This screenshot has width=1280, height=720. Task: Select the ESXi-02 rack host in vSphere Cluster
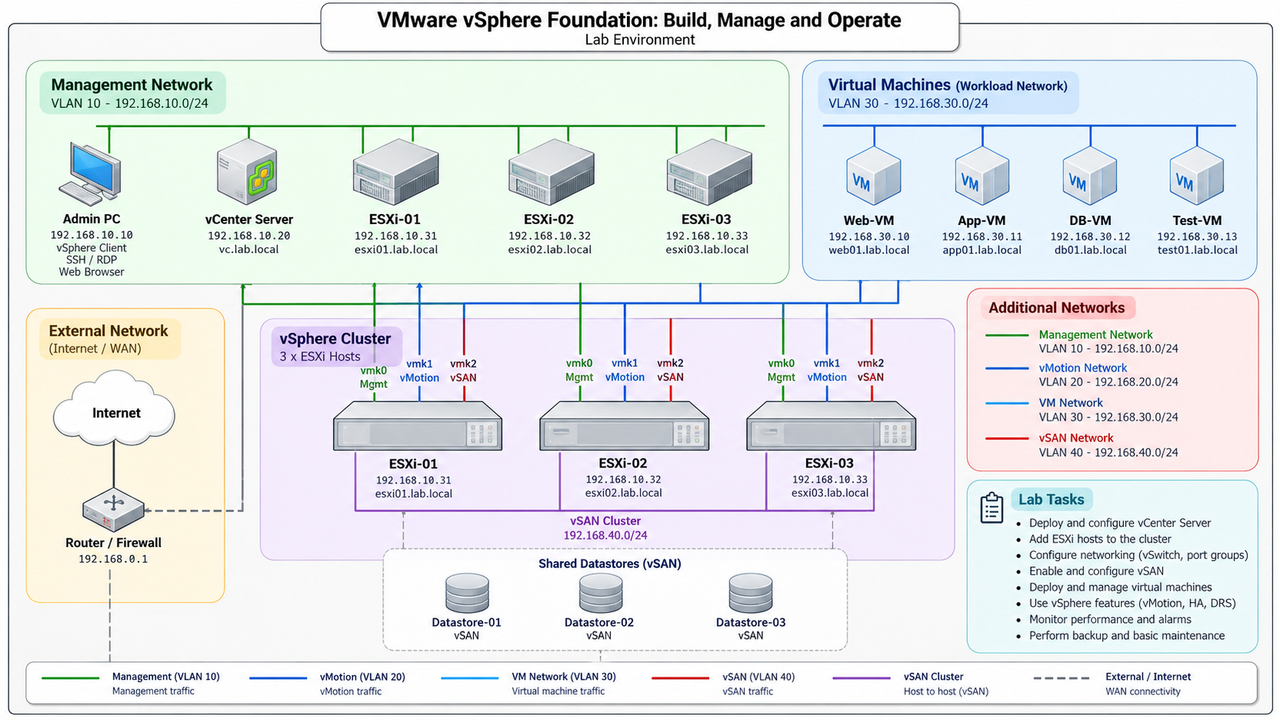click(x=623, y=425)
